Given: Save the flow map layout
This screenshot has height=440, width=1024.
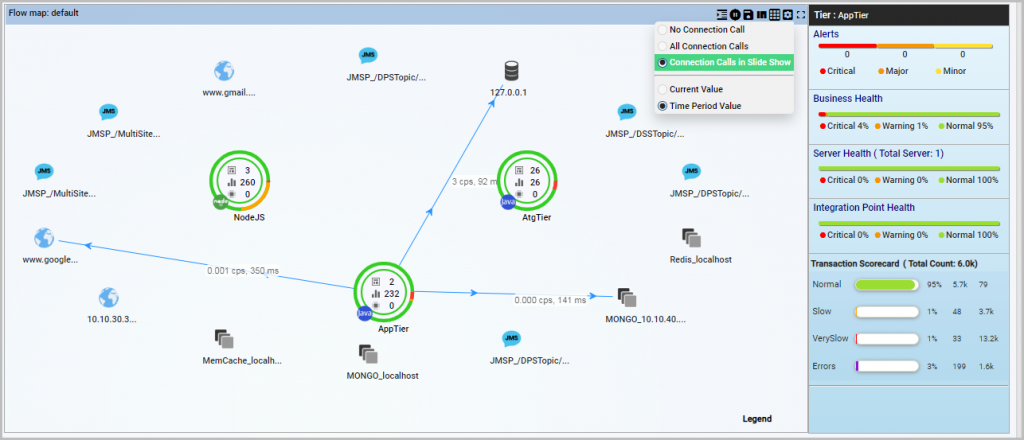Looking at the screenshot, I should 748,14.
